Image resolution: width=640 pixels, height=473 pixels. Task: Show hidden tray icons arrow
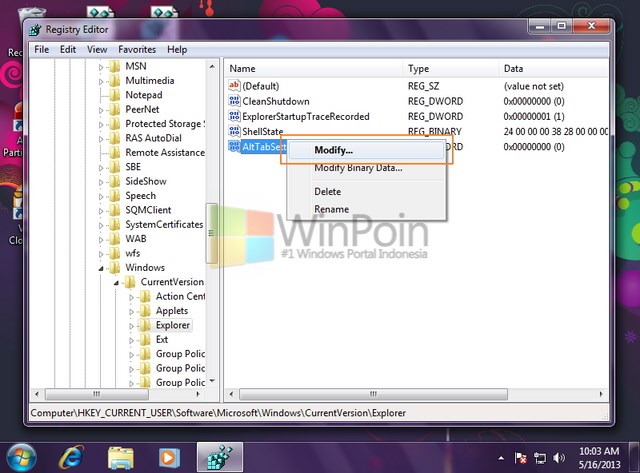[x=501, y=458]
